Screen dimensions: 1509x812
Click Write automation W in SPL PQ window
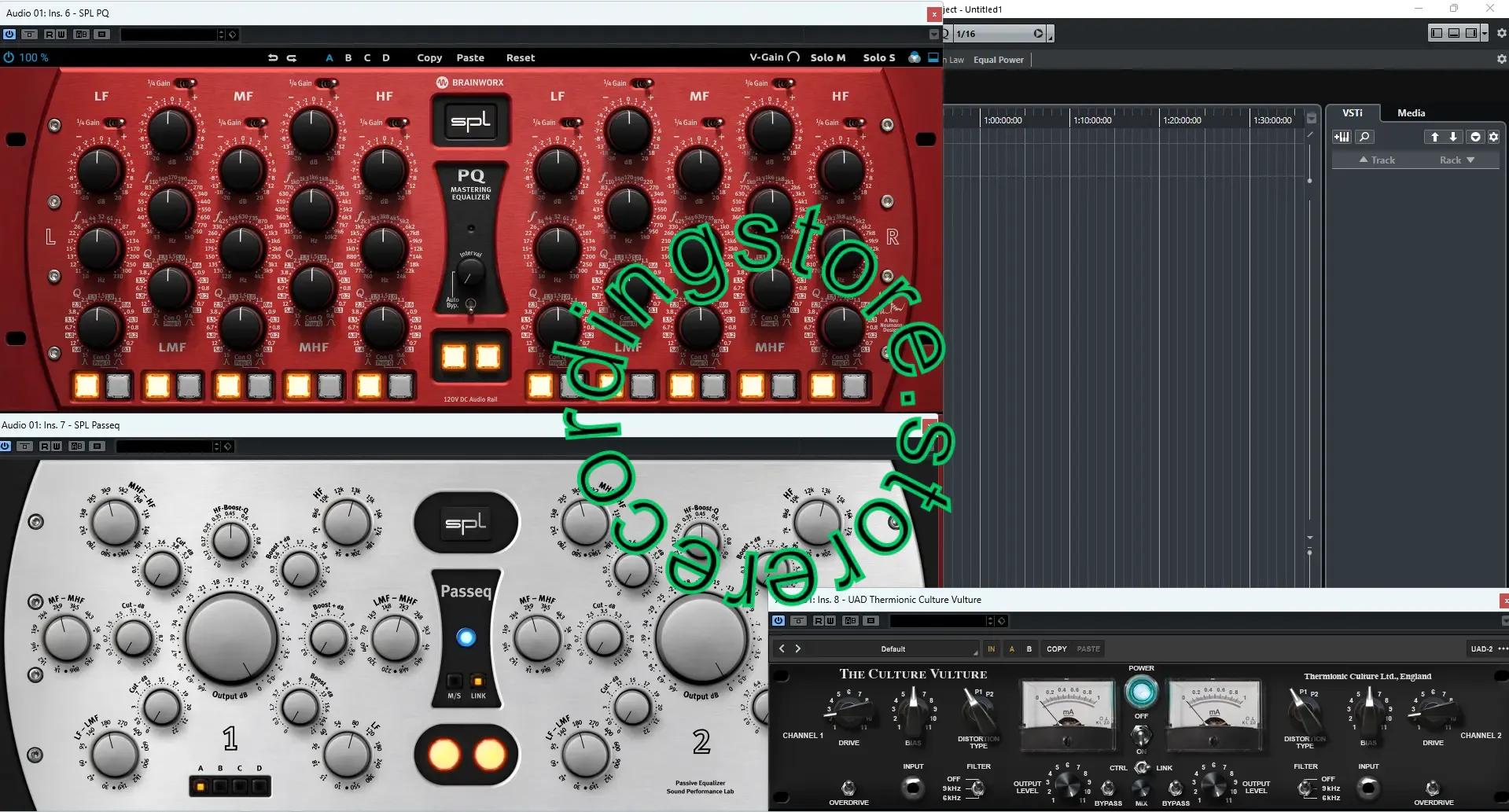[x=61, y=35]
